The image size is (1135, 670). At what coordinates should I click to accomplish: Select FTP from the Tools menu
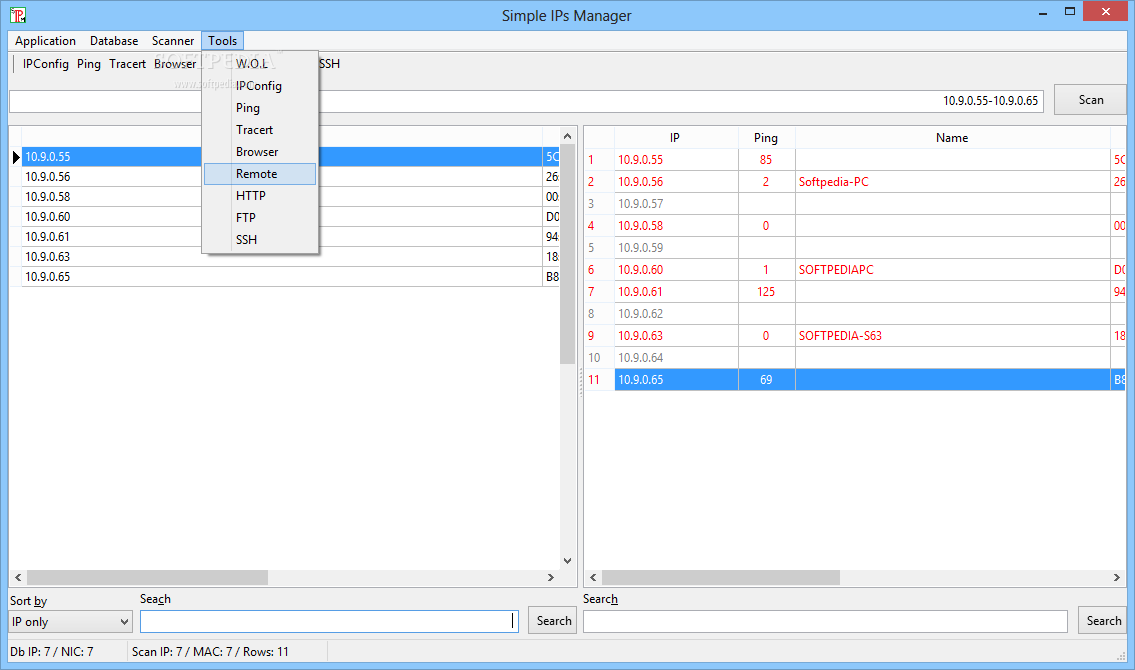click(x=260, y=218)
